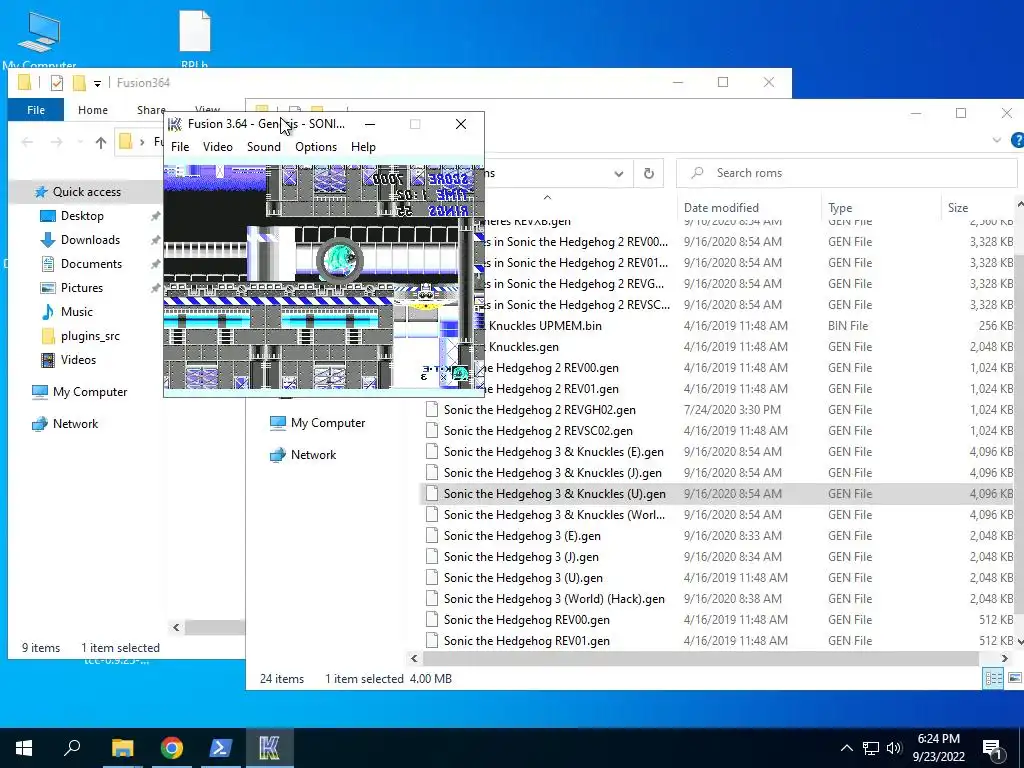Open the Options menu in Fusion
The height and width of the screenshot is (768, 1024).
[x=315, y=147]
